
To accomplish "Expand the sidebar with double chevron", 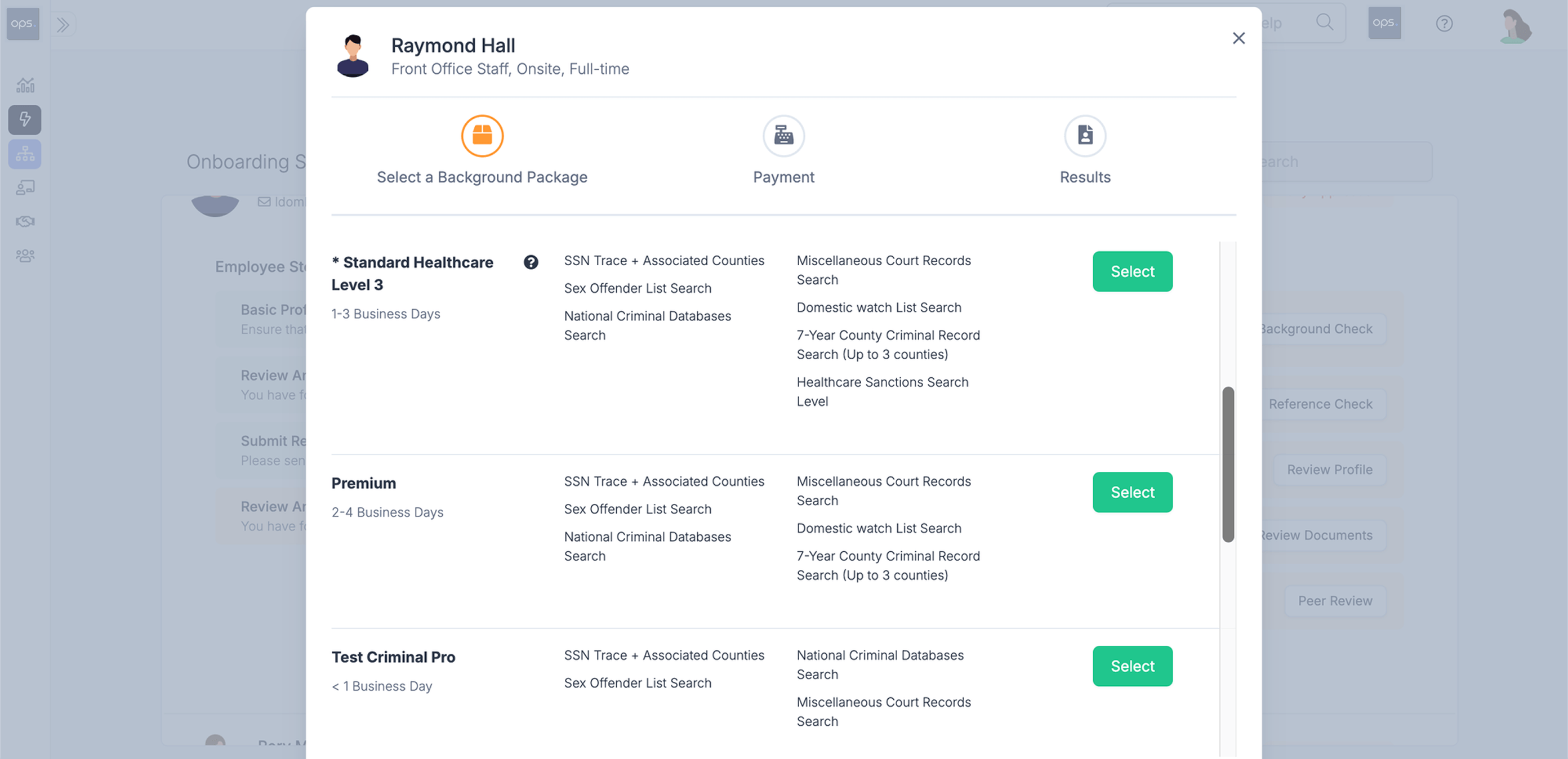I will 63,24.
